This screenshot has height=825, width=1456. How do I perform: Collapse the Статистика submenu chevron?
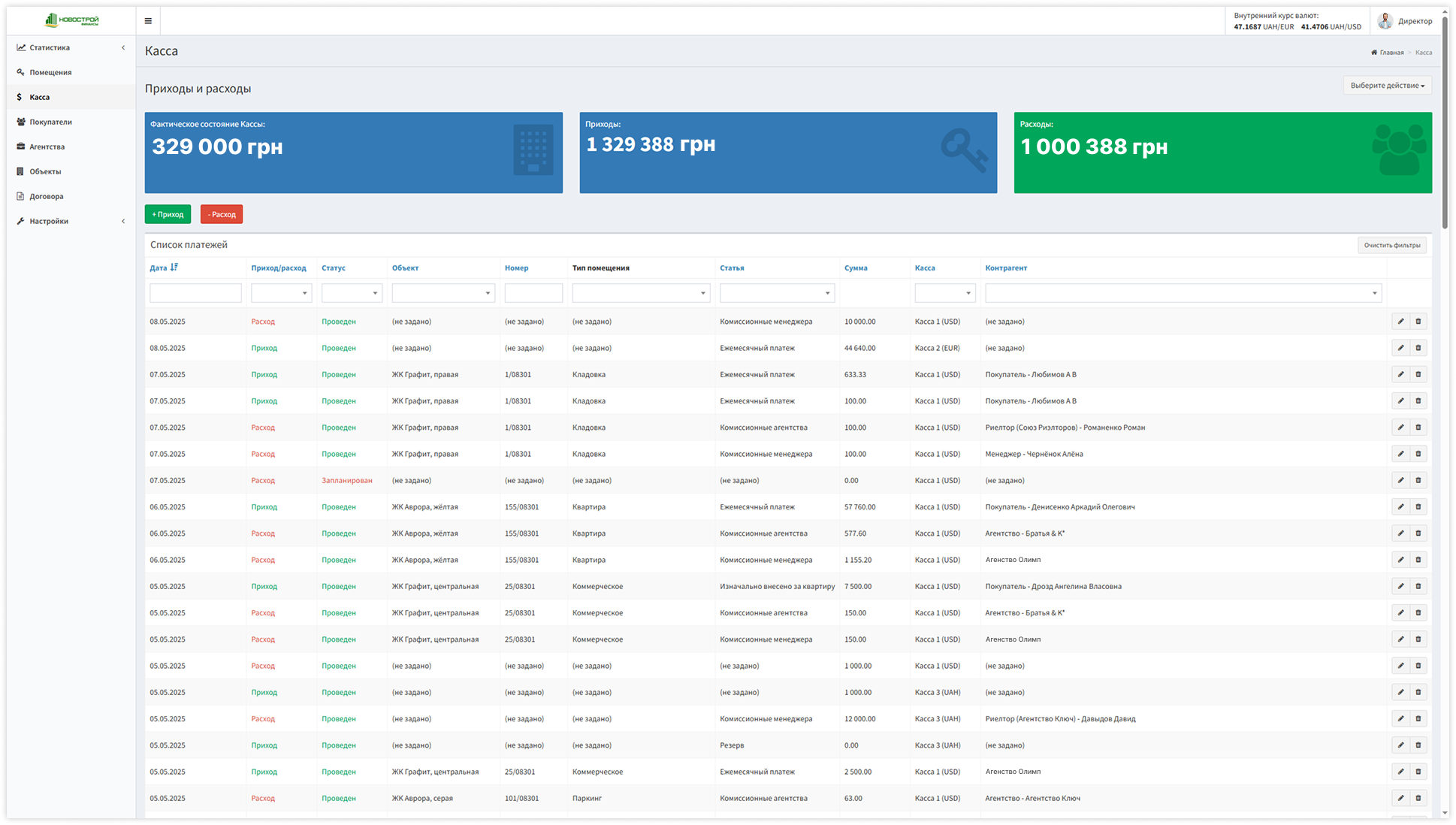tap(122, 47)
